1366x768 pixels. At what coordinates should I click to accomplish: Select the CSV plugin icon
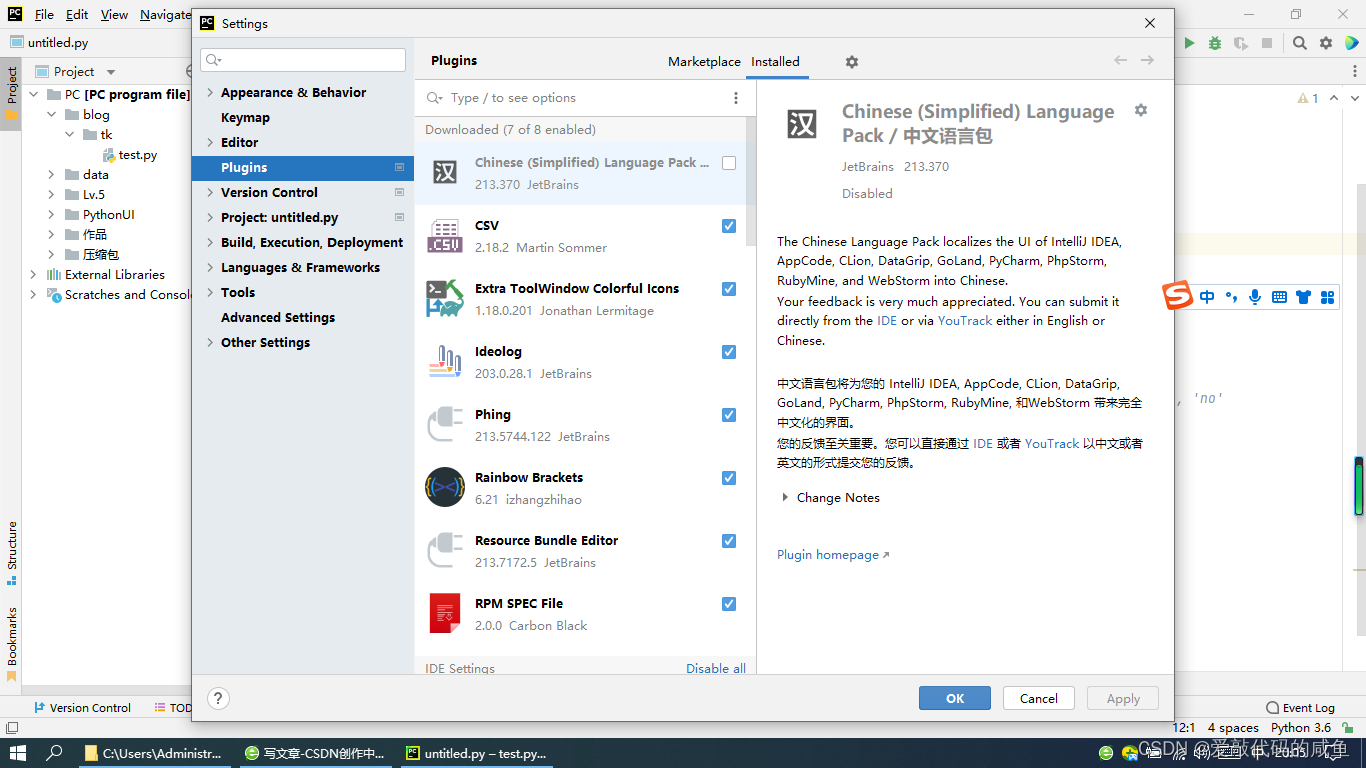tap(445, 236)
